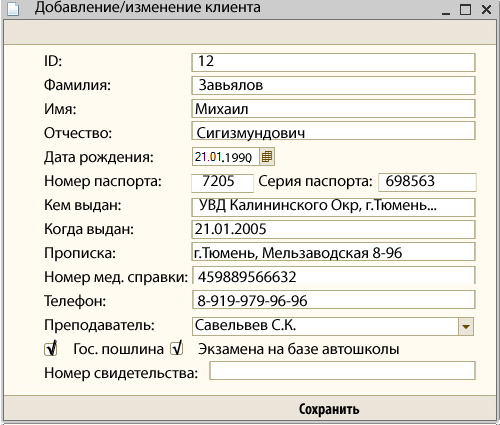Click the Когда выдан: label
The width and height of the screenshot is (500, 425).
[89, 229]
